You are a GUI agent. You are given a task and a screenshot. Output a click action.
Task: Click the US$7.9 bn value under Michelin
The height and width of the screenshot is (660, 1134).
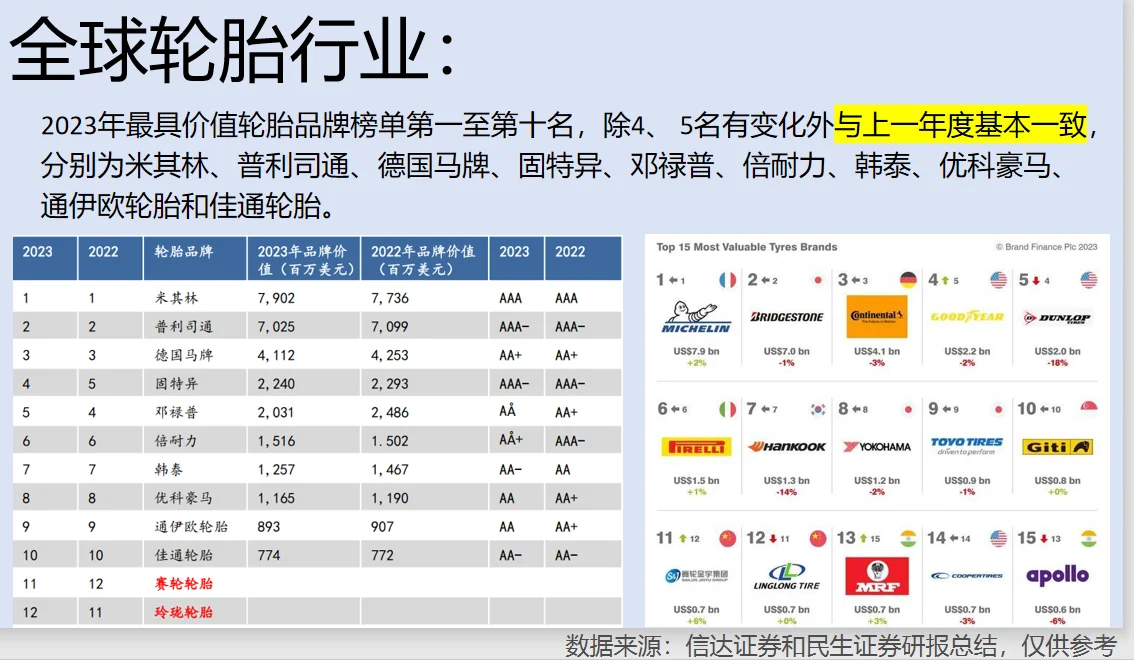(x=696, y=351)
